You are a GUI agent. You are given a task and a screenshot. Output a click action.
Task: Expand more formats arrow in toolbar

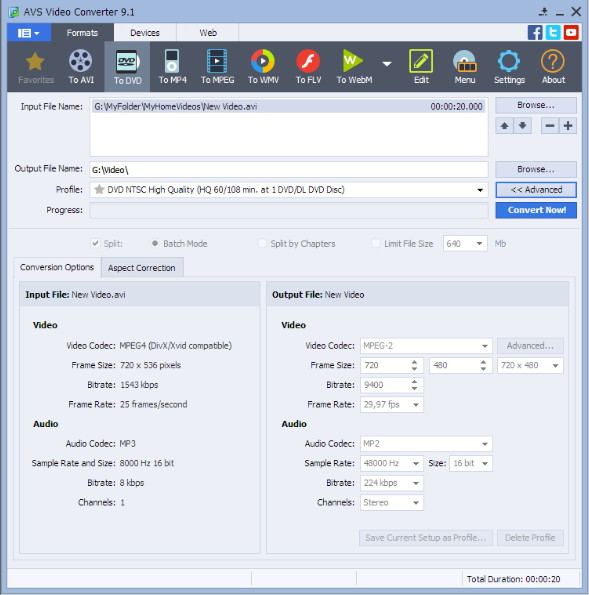click(387, 64)
